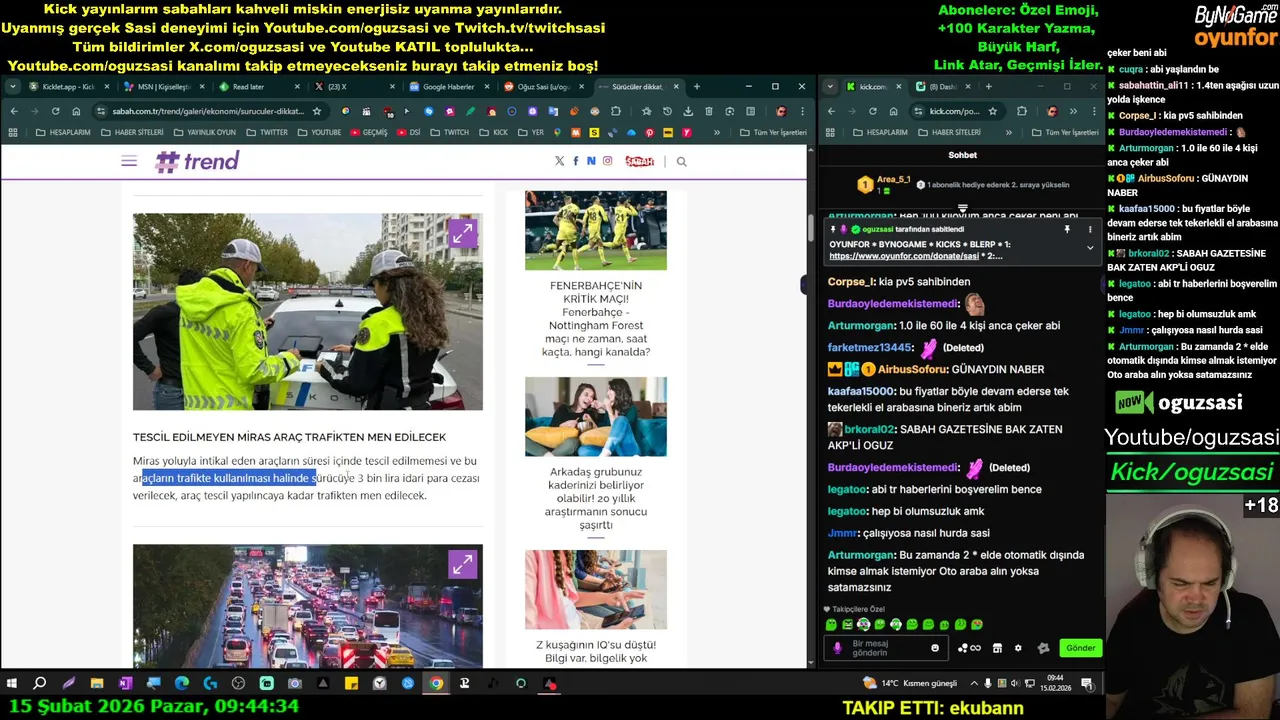The height and width of the screenshot is (720, 1280).
Task: Expand the pinned message chevron
Action: [1090, 247]
